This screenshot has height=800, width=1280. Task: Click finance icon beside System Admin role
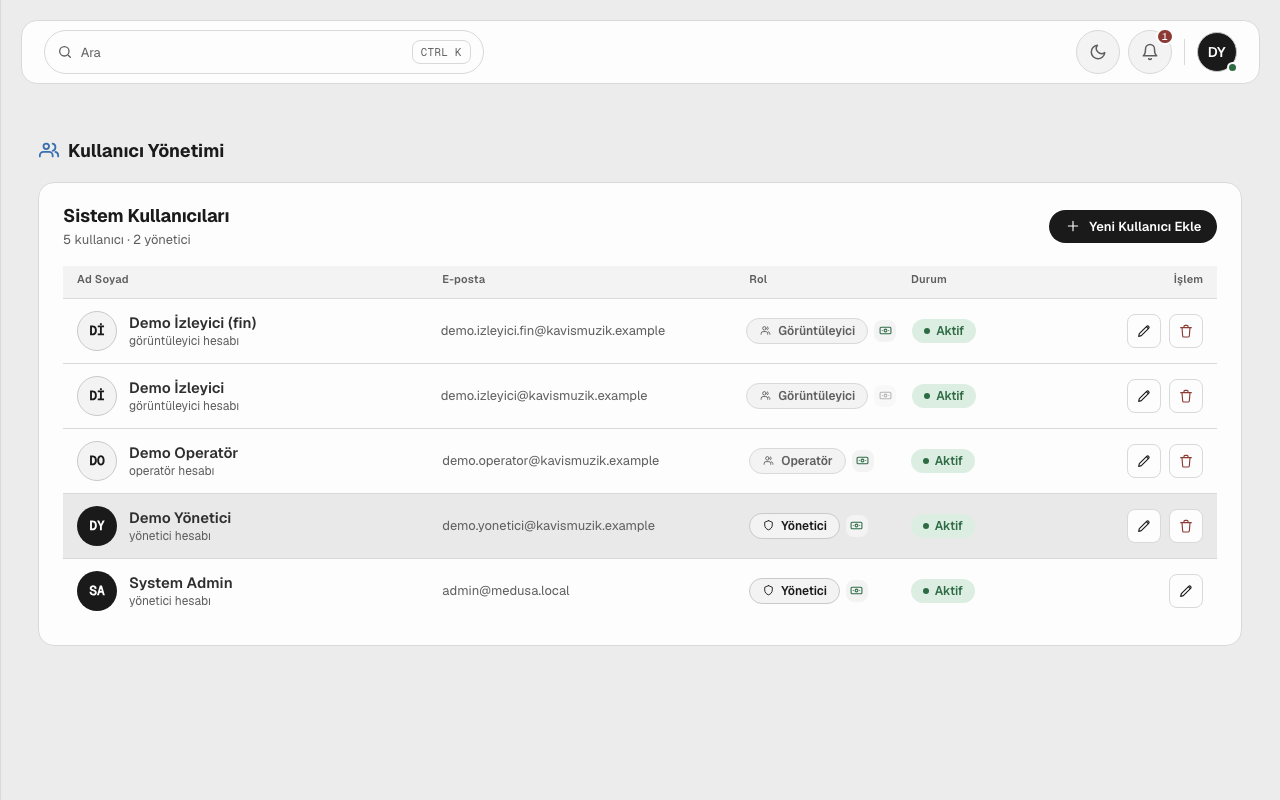(856, 591)
